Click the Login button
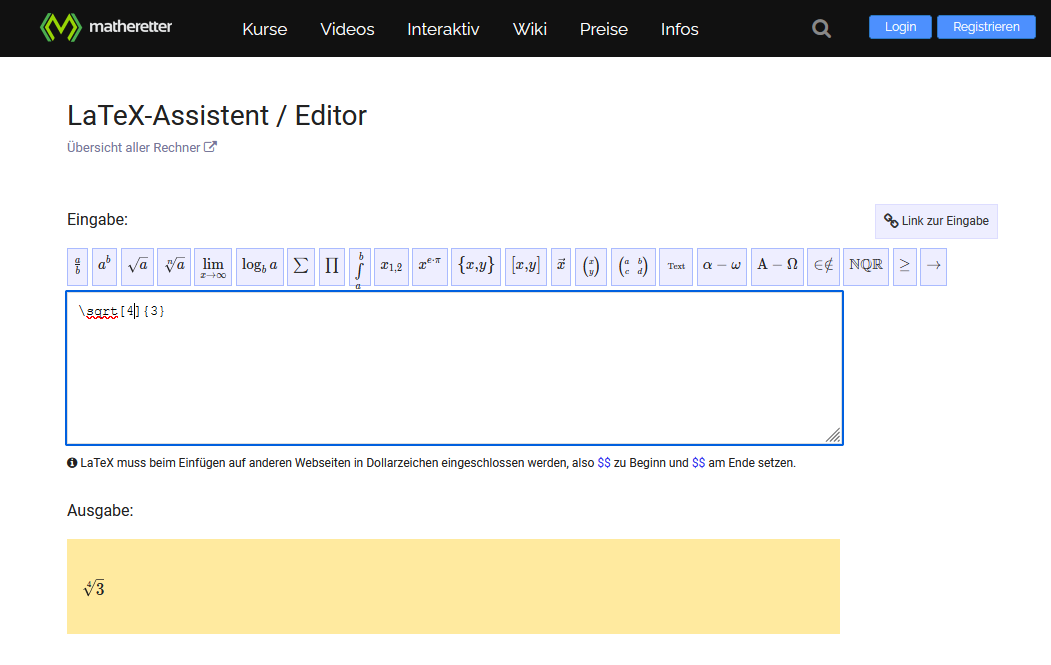Screen dimensions: 1051x665 point(900,27)
